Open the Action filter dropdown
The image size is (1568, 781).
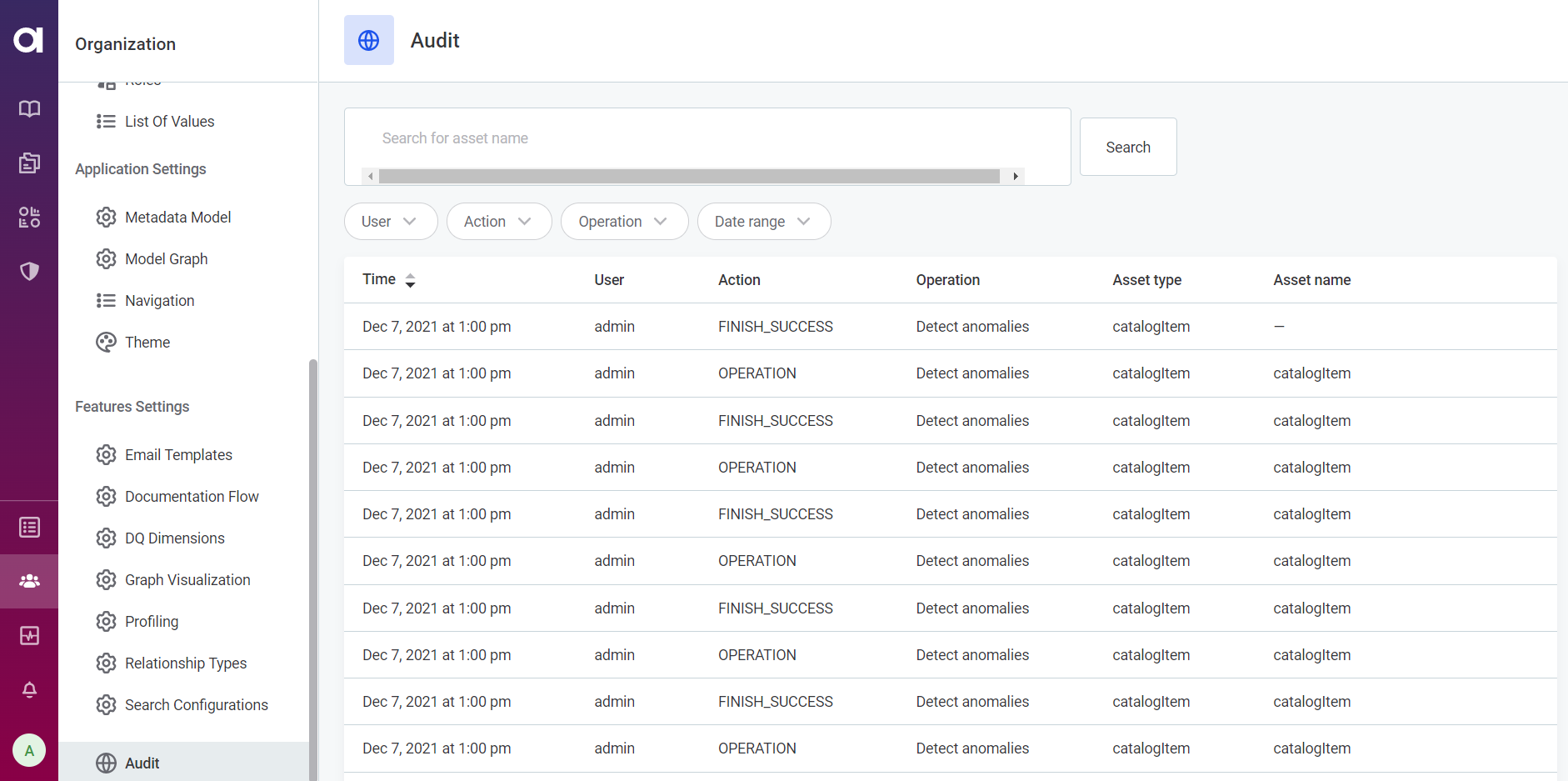point(498,221)
